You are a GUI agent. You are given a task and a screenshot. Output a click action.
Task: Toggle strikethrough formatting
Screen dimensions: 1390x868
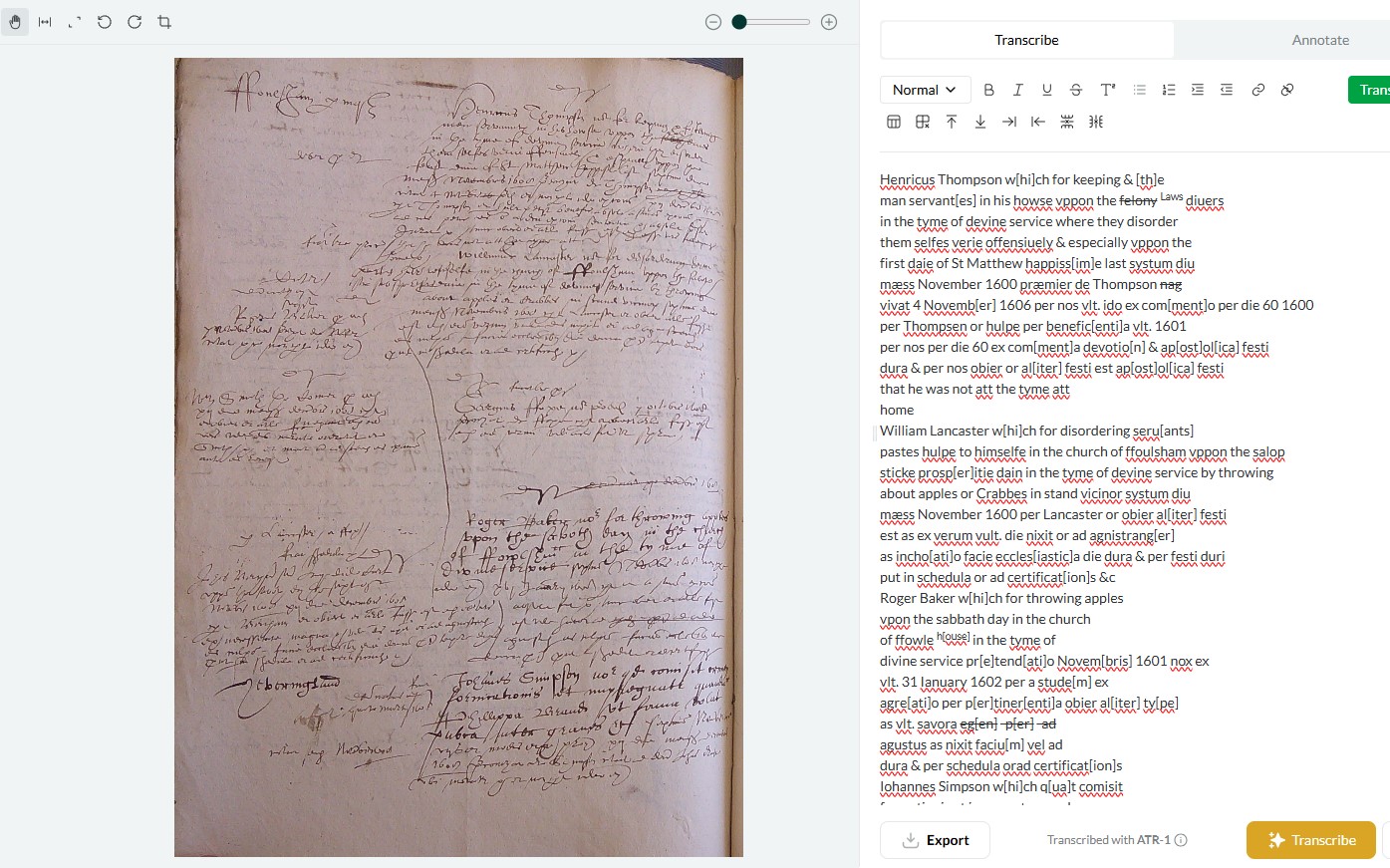pyautogui.click(x=1075, y=90)
